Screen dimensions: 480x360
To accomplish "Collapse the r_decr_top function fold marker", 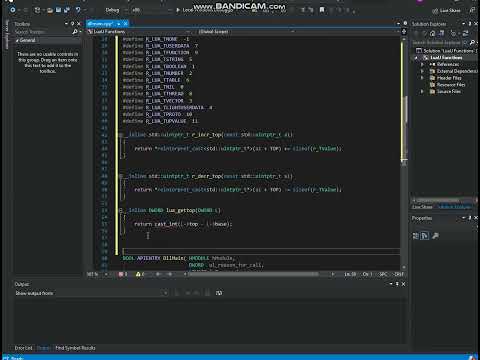I will click(121, 176).
